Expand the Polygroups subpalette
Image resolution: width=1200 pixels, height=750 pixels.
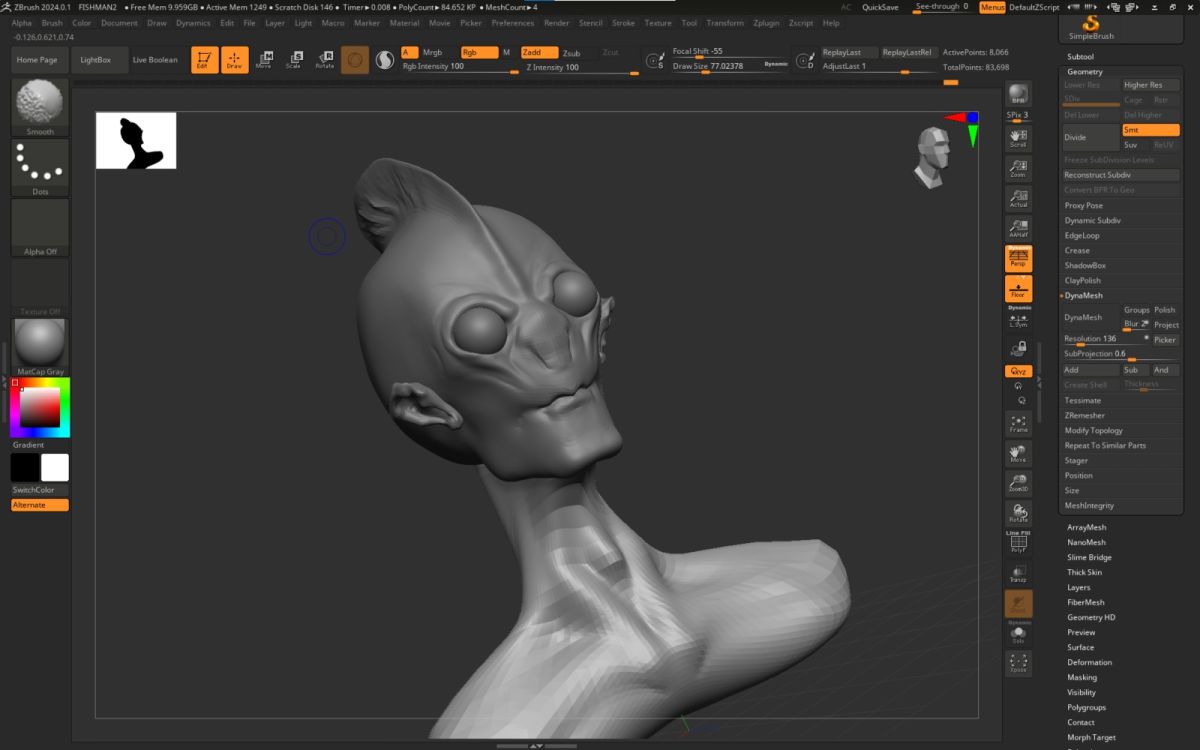[1086, 707]
